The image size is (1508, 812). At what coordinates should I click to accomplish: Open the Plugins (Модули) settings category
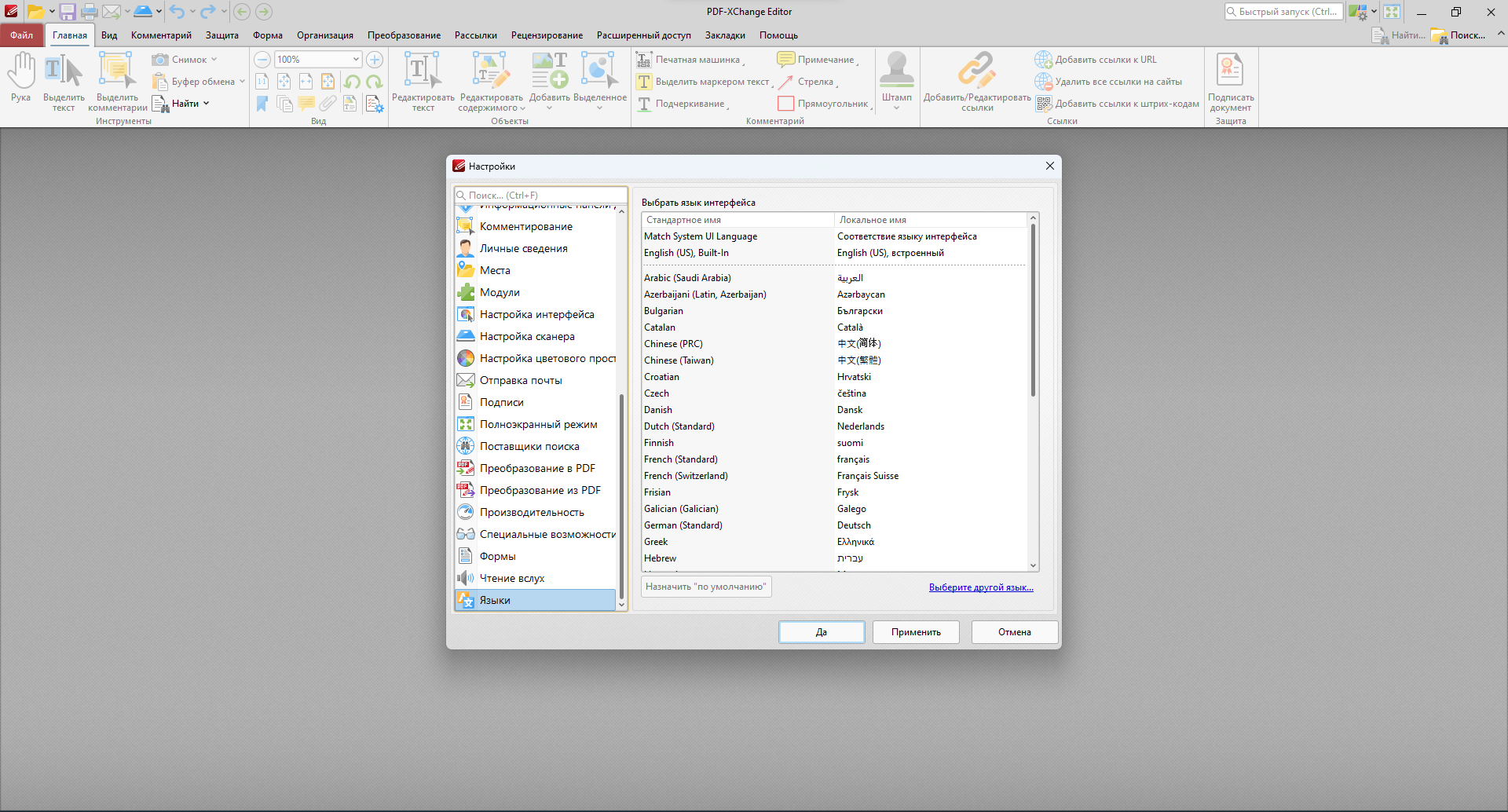point(536,292)
